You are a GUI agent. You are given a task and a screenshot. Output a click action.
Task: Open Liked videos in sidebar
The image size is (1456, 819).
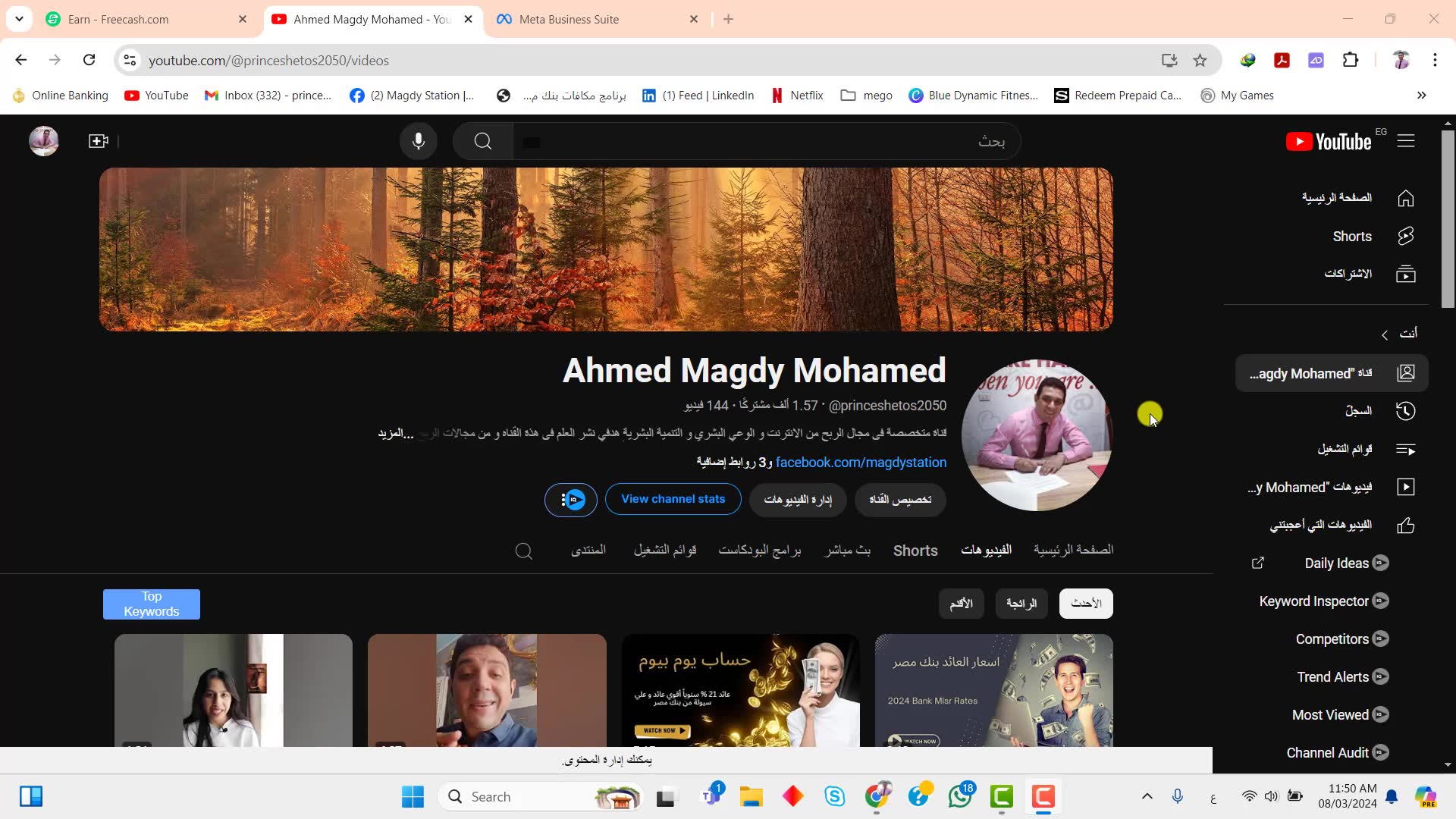[1332, 525]
